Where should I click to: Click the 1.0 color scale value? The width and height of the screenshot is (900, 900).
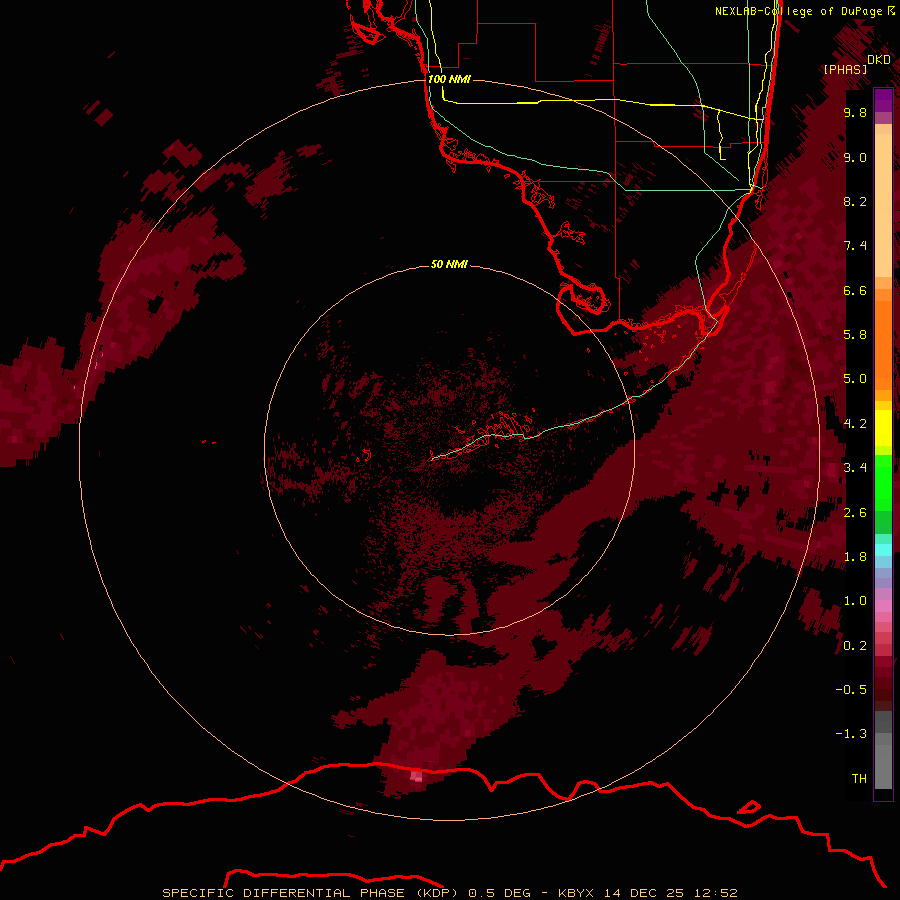pyautogui.click(x=855, y=601)
